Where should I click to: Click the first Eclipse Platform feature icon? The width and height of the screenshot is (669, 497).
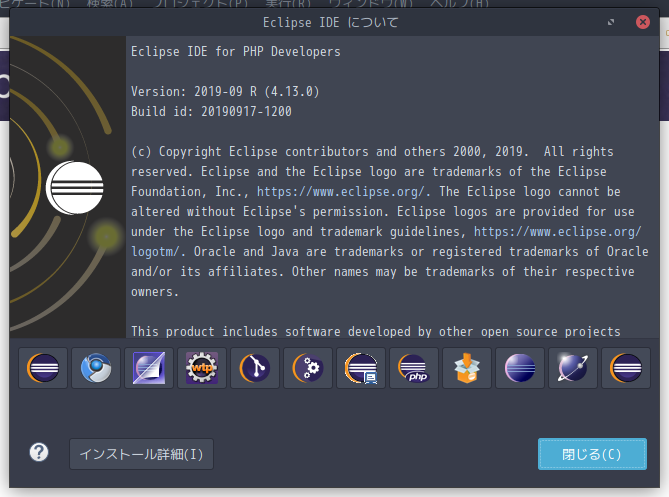(x=43, y=368)
